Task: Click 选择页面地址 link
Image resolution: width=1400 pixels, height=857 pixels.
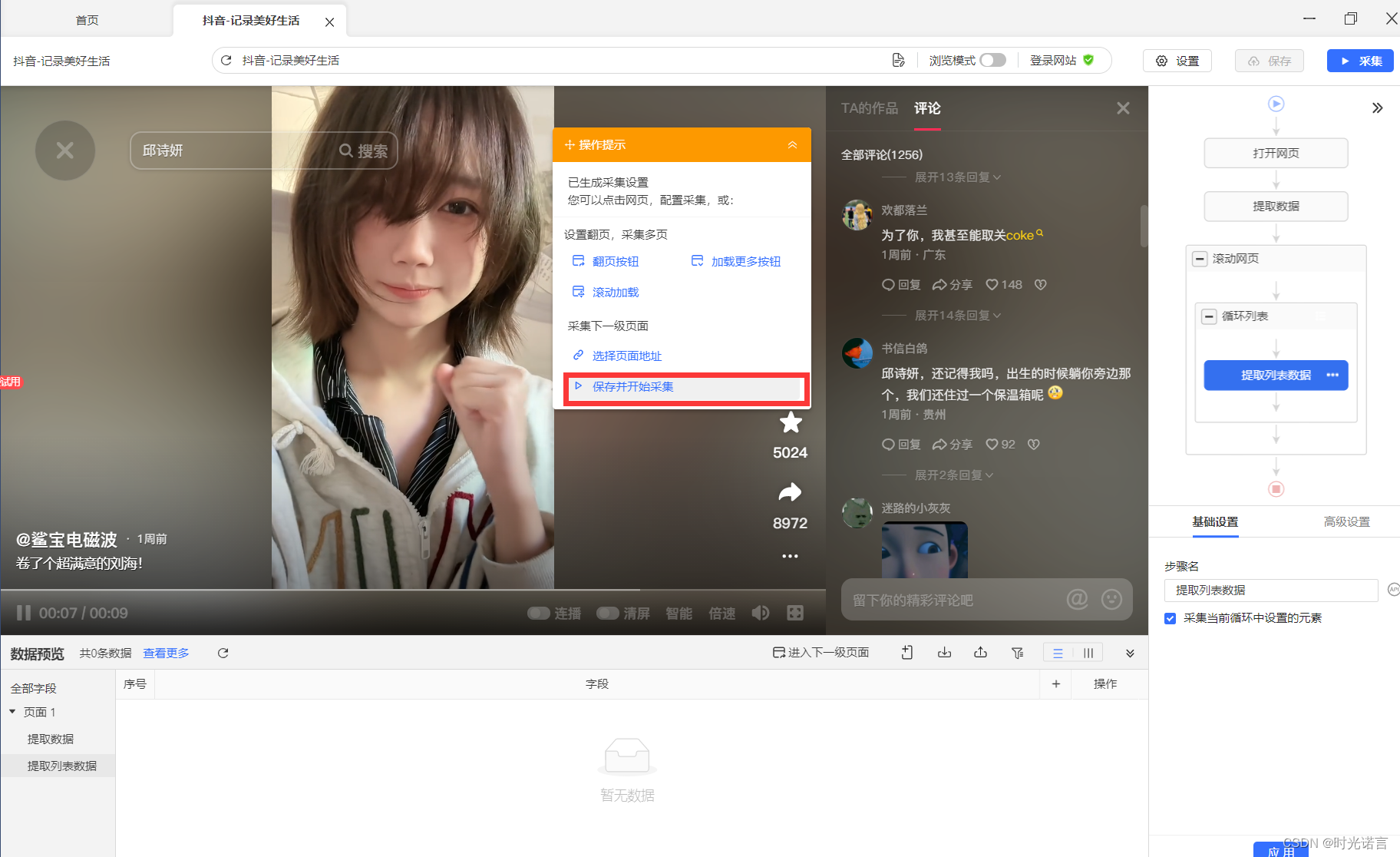Action: pyautogui.click(x=617, y=356)
